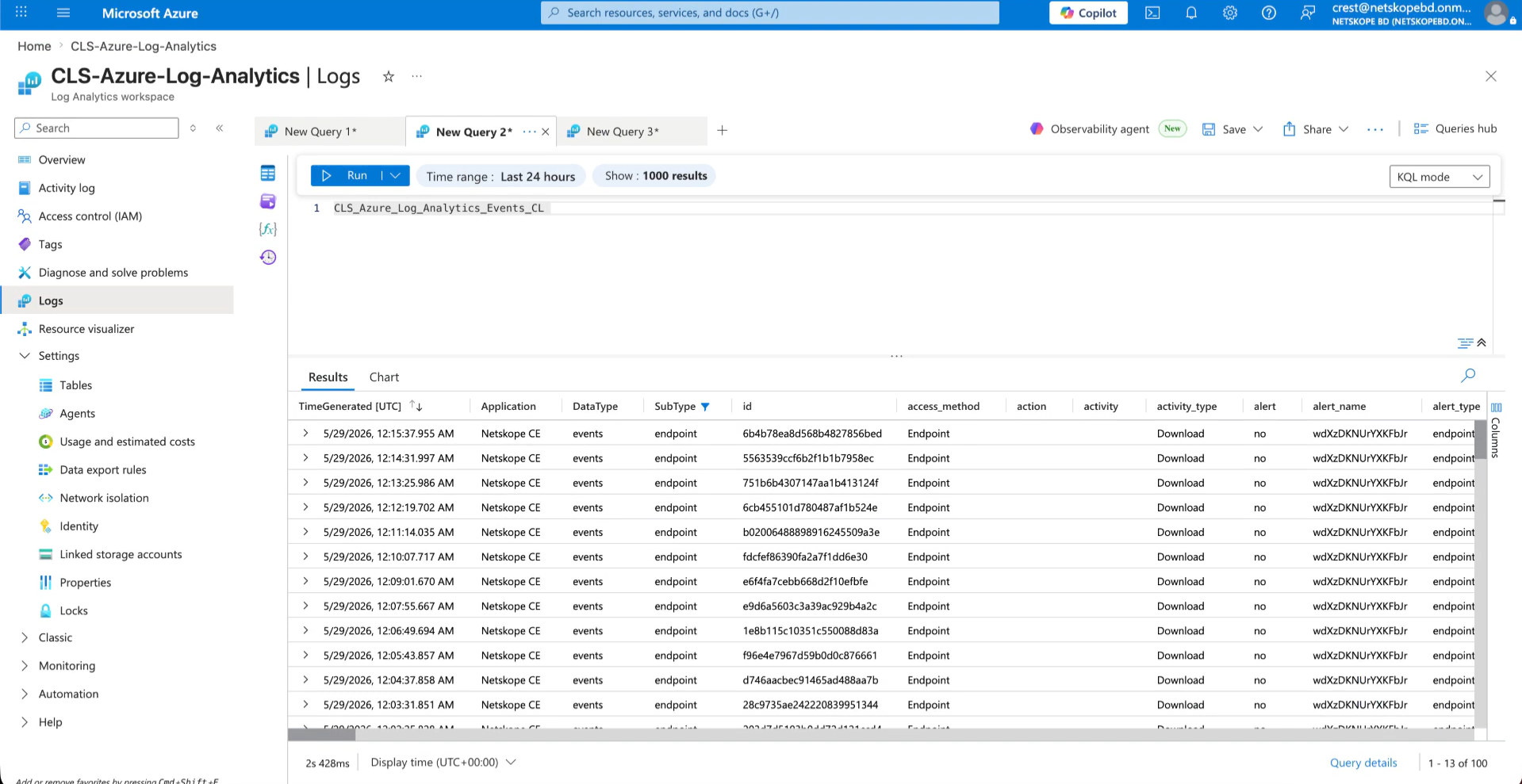Image resolution: width=1522 pixels, height=784 pixels.
Task: Open the feedback icon in top bar
Action: click(x=1308, y=13)
